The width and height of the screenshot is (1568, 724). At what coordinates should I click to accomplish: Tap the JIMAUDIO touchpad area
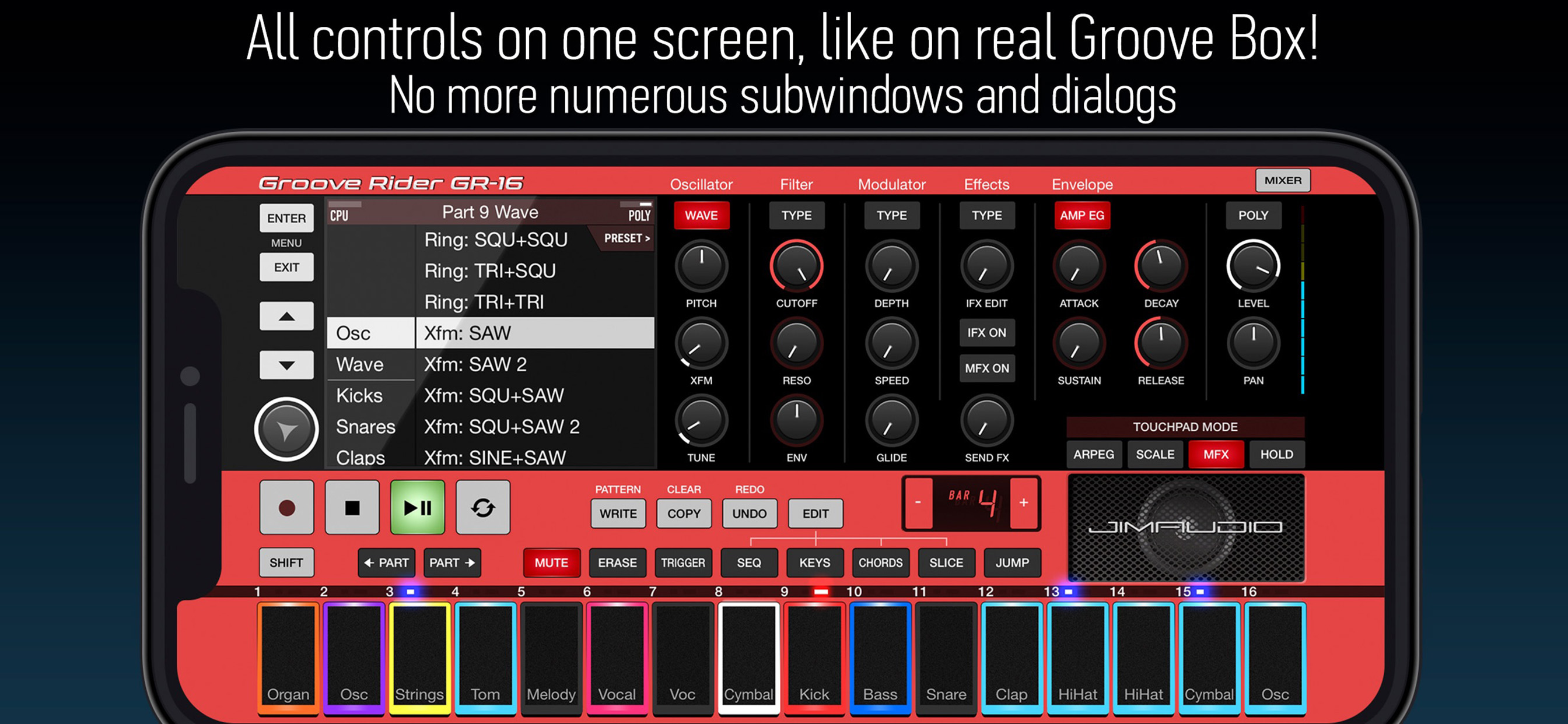click(x=1186, y=528)
